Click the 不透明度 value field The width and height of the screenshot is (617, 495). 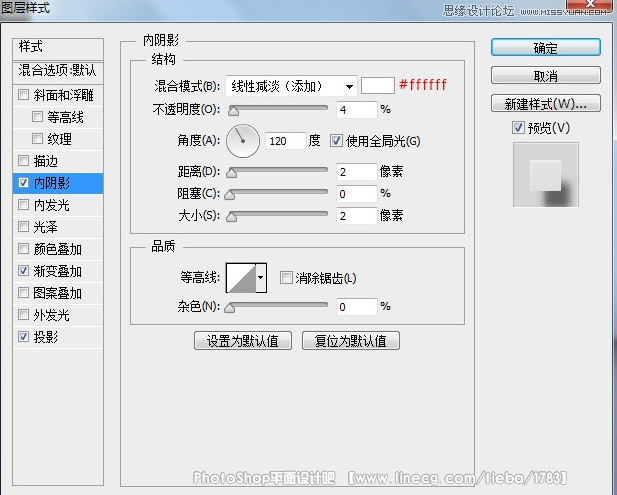point(357,110)
